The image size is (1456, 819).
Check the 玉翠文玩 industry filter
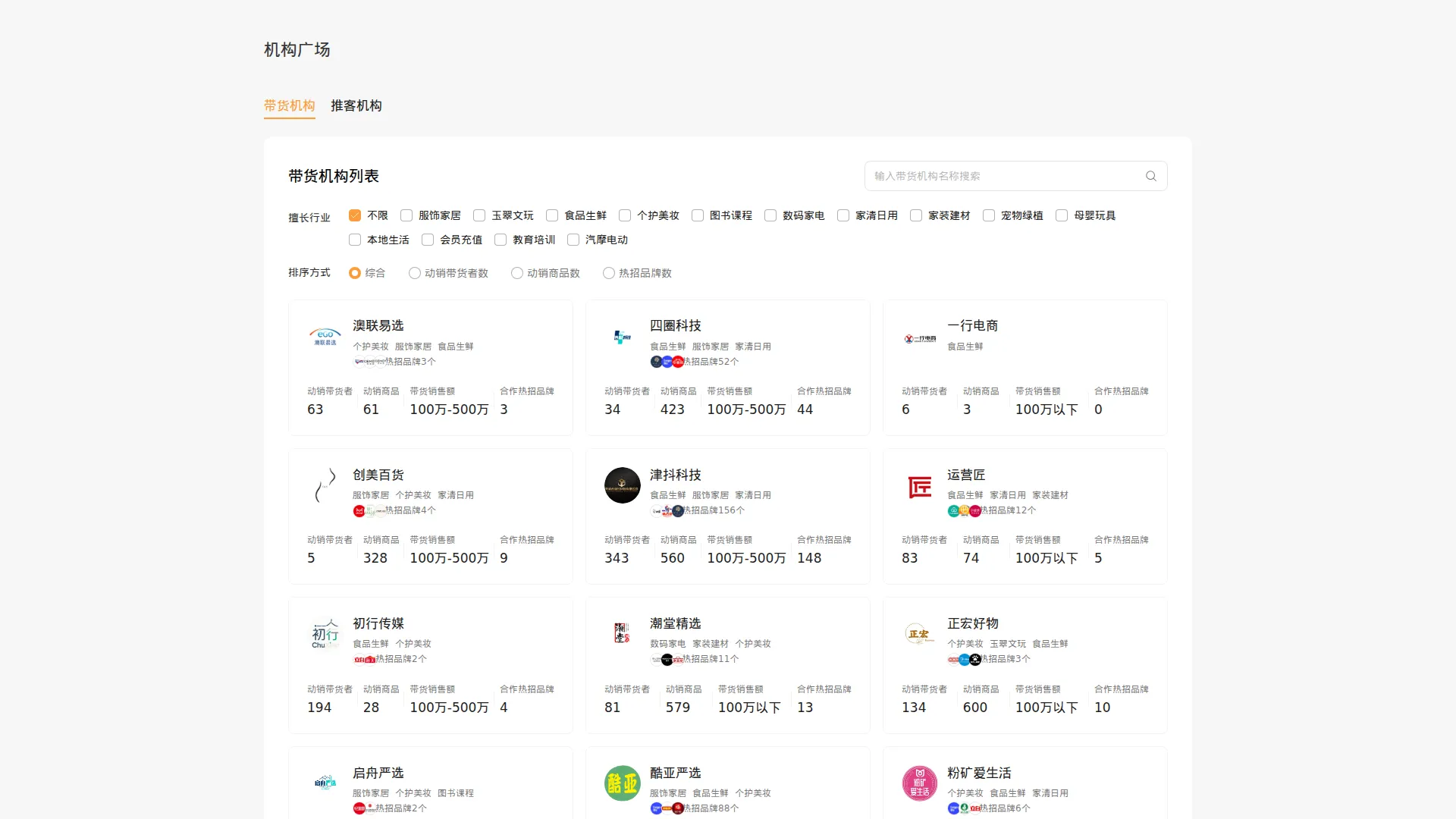[x=479, y=215]
